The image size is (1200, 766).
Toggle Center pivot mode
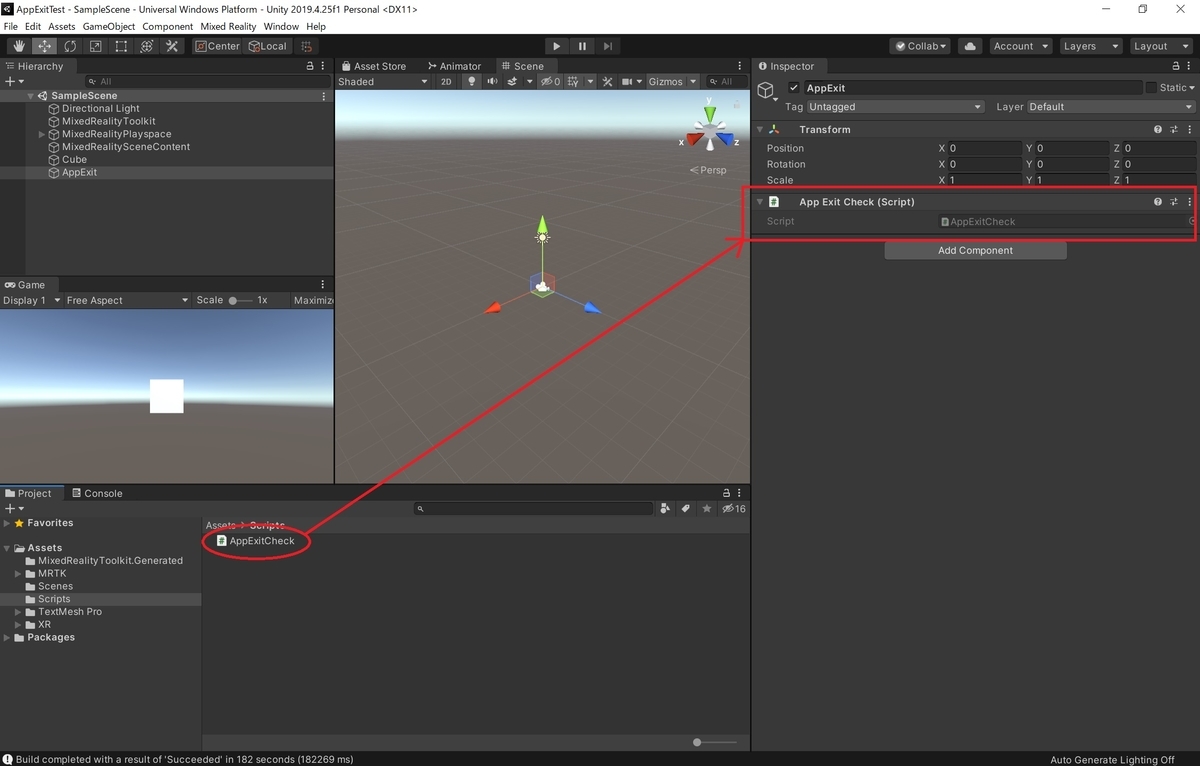[217, 46]
